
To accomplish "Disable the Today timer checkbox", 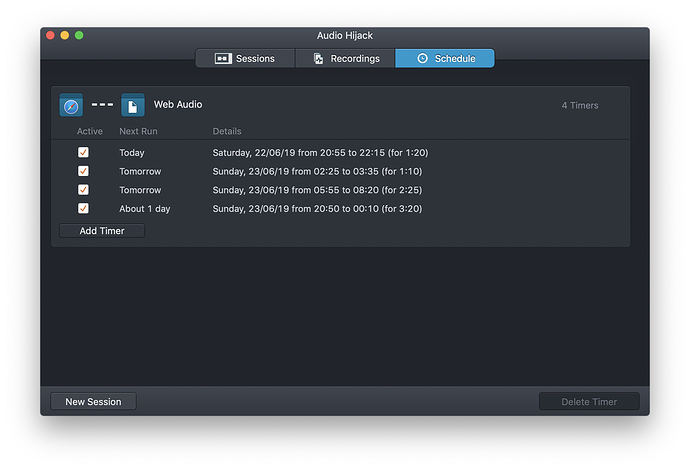I will [x=83, y=152].
